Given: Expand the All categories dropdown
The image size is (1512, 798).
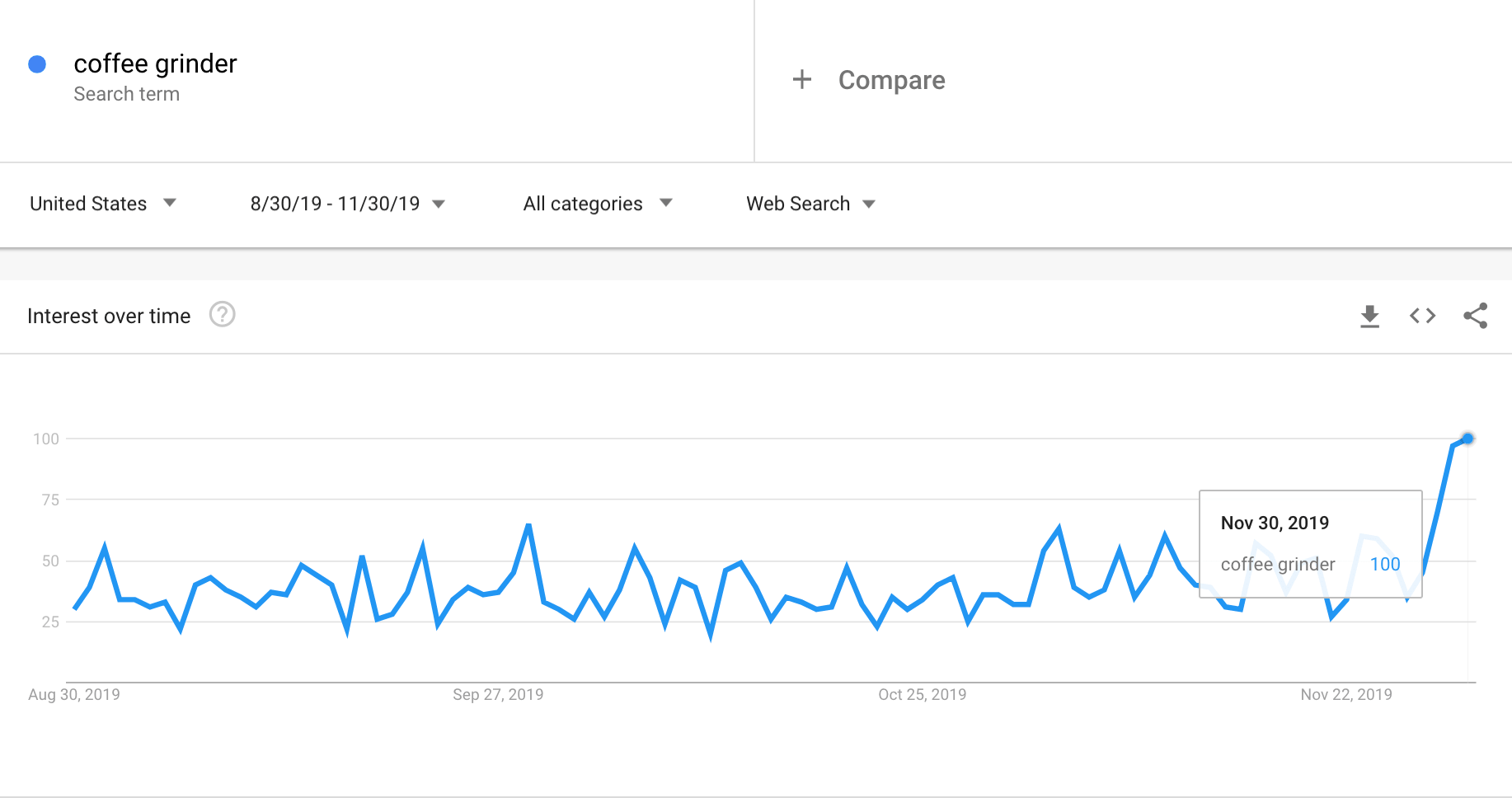Looking at the screenshot, I should [597, 204].
